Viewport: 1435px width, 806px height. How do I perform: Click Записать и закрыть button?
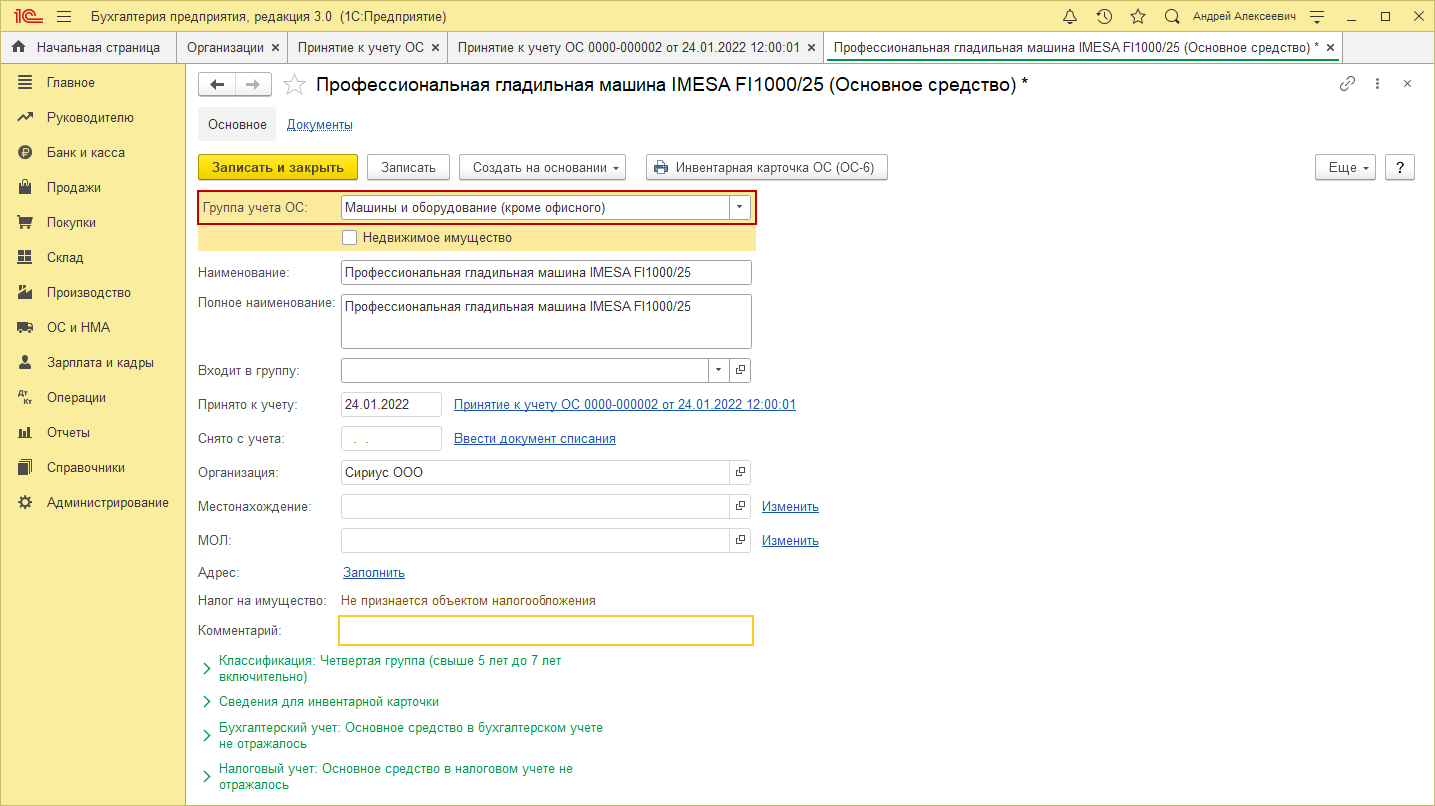[x=278, y=167]
